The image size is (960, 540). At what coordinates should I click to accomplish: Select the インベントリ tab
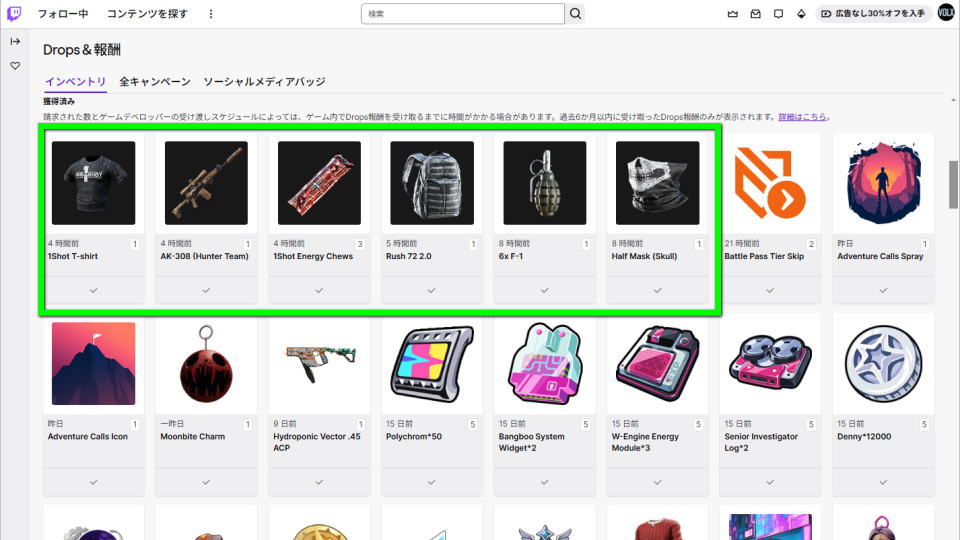[75, 81]
